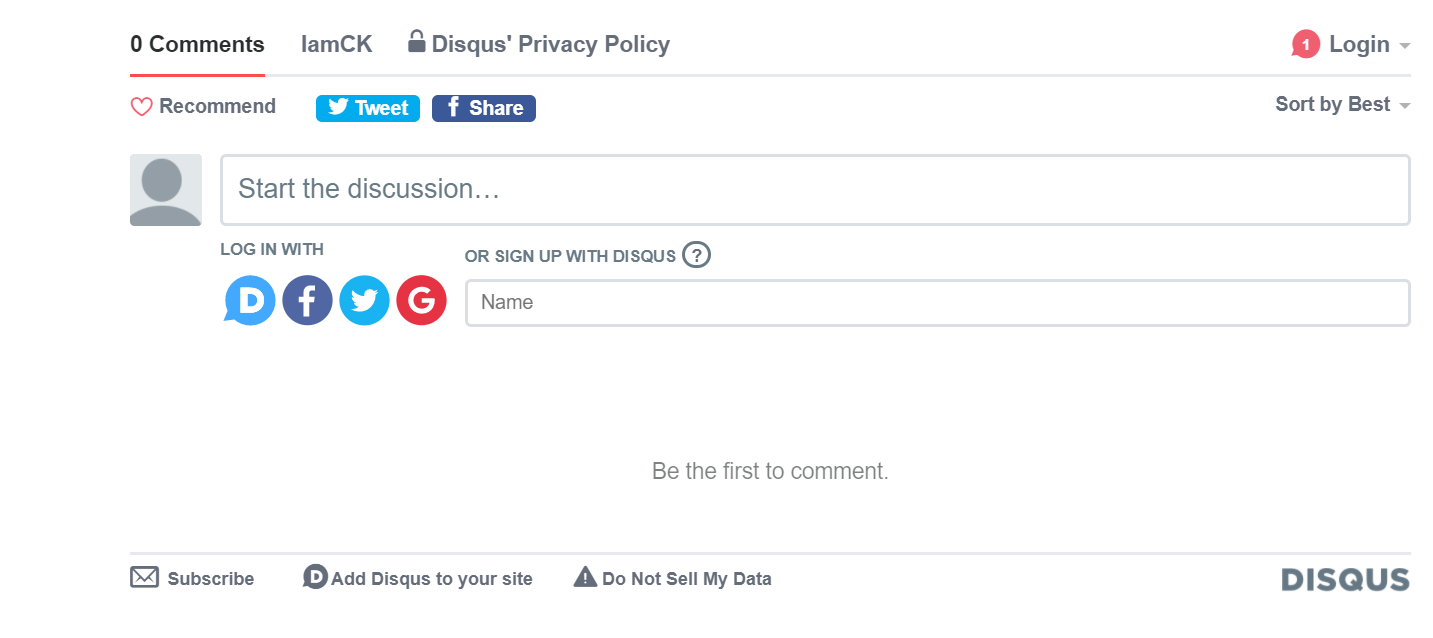The image size is (1433, 638).
Task: Log in with the Facebook icon
Action: point(307,300)
